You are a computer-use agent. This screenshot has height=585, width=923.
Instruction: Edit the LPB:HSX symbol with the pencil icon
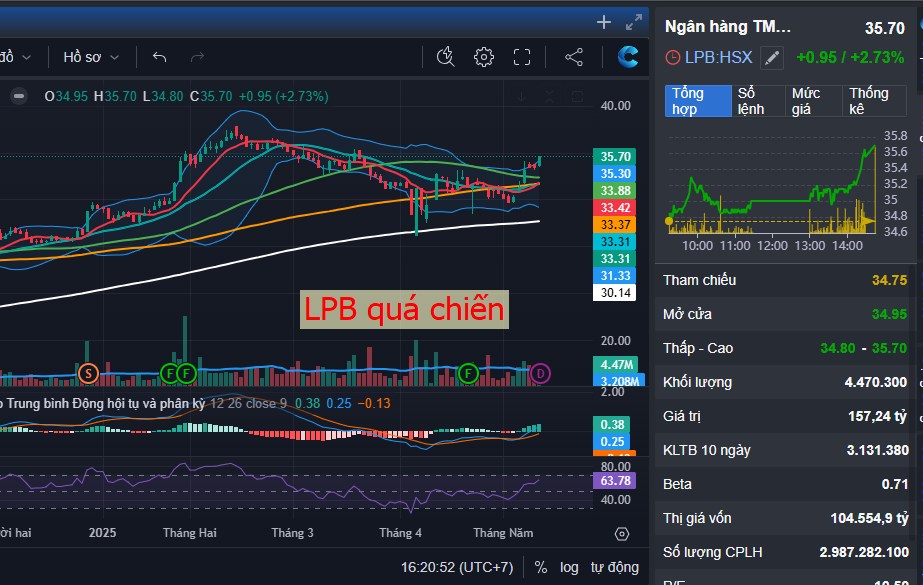(772, 58)
